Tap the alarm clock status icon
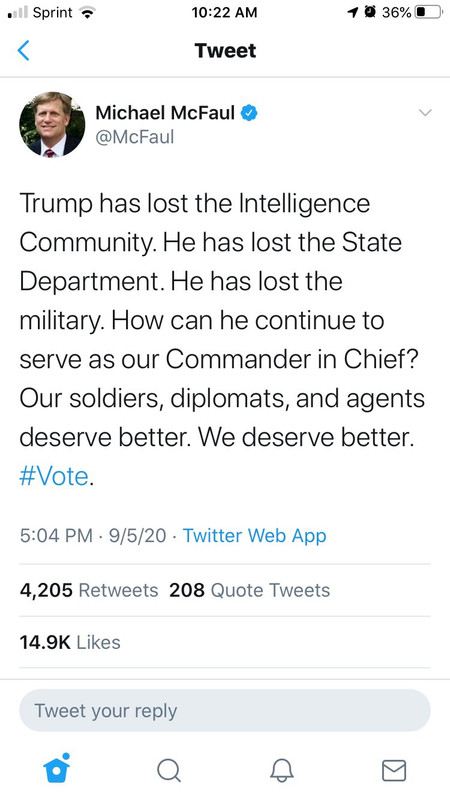Image resolution: width=450 pixels, height=800 pixels. [x=369, y=12]
